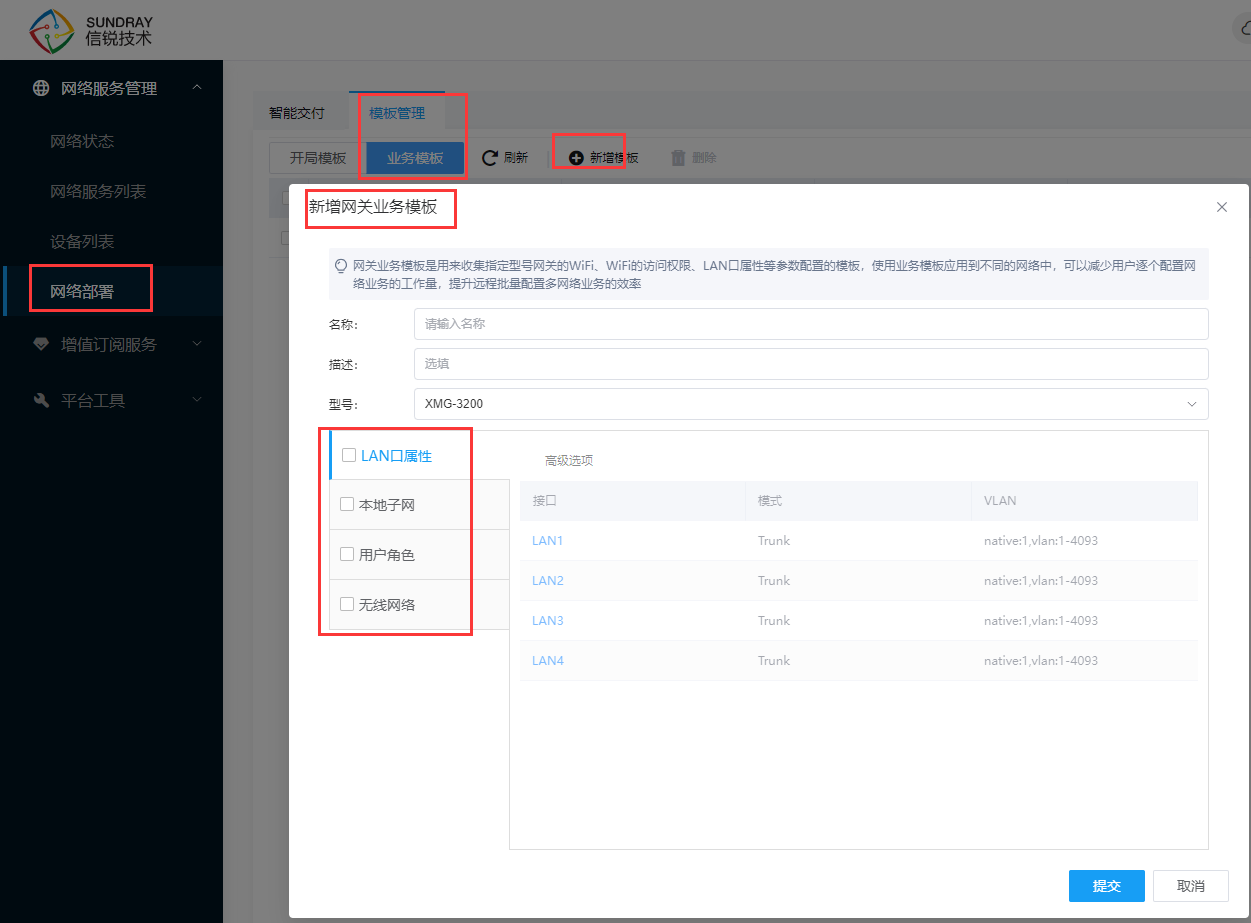The width and height of the screenshot is (1251, 923).
Task: Open the LAN1 interface link
Action: click(x=548, y=540)
